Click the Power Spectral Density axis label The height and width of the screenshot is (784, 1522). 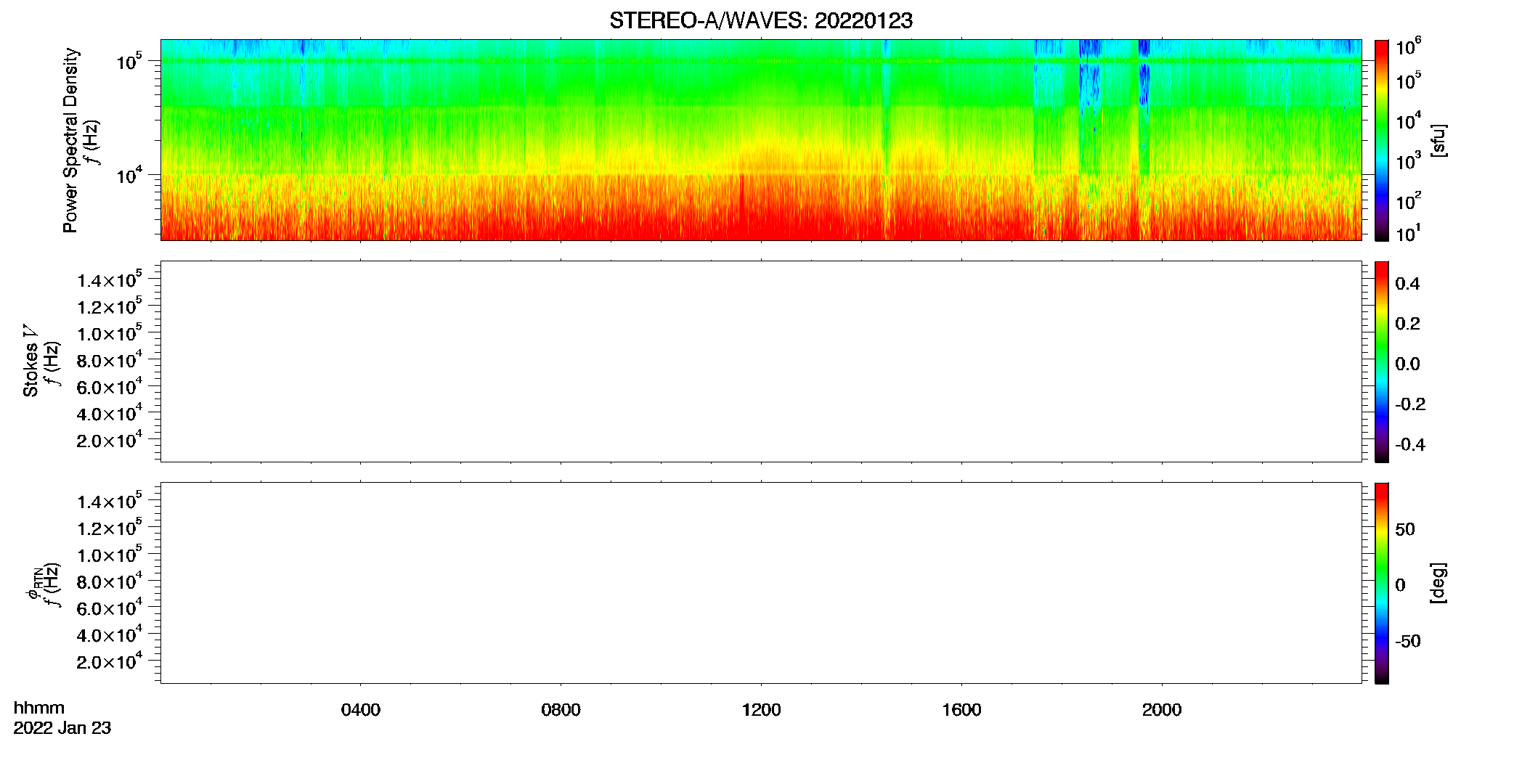70,140
